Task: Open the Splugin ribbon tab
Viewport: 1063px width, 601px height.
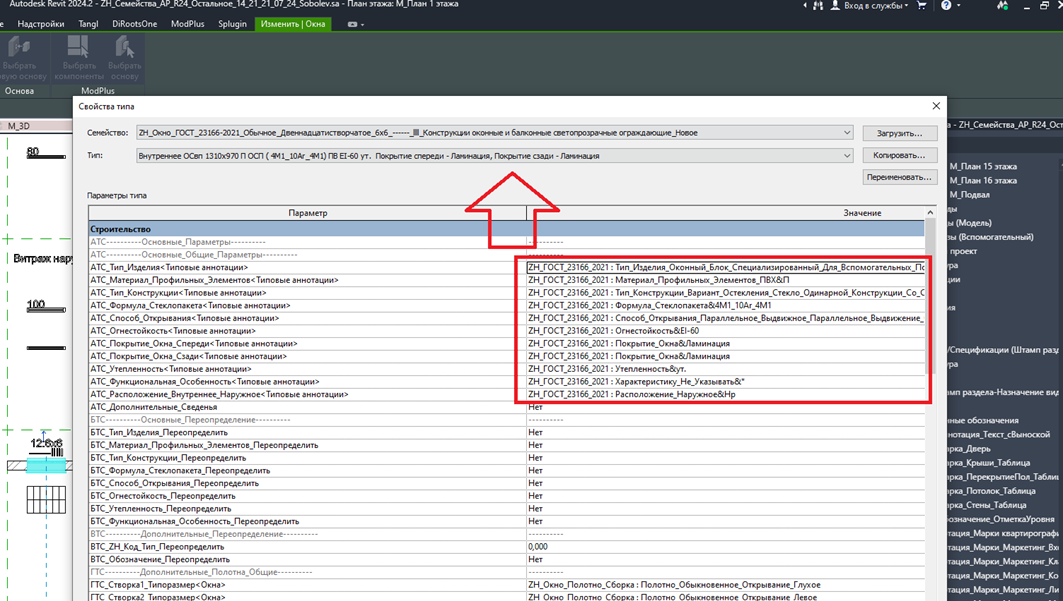Action: (x=233, y=24)
